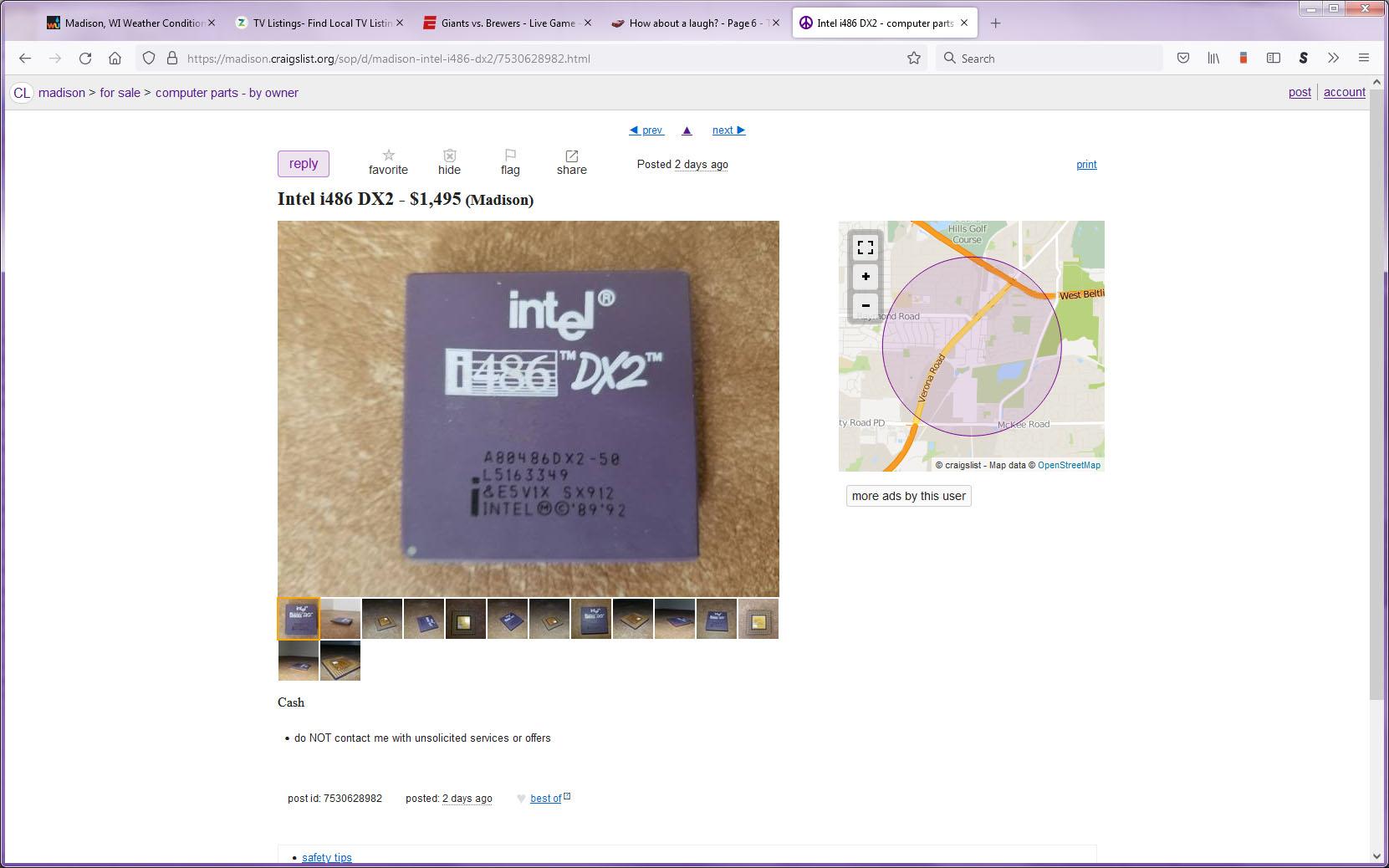Reload the current page

point(85,59)
